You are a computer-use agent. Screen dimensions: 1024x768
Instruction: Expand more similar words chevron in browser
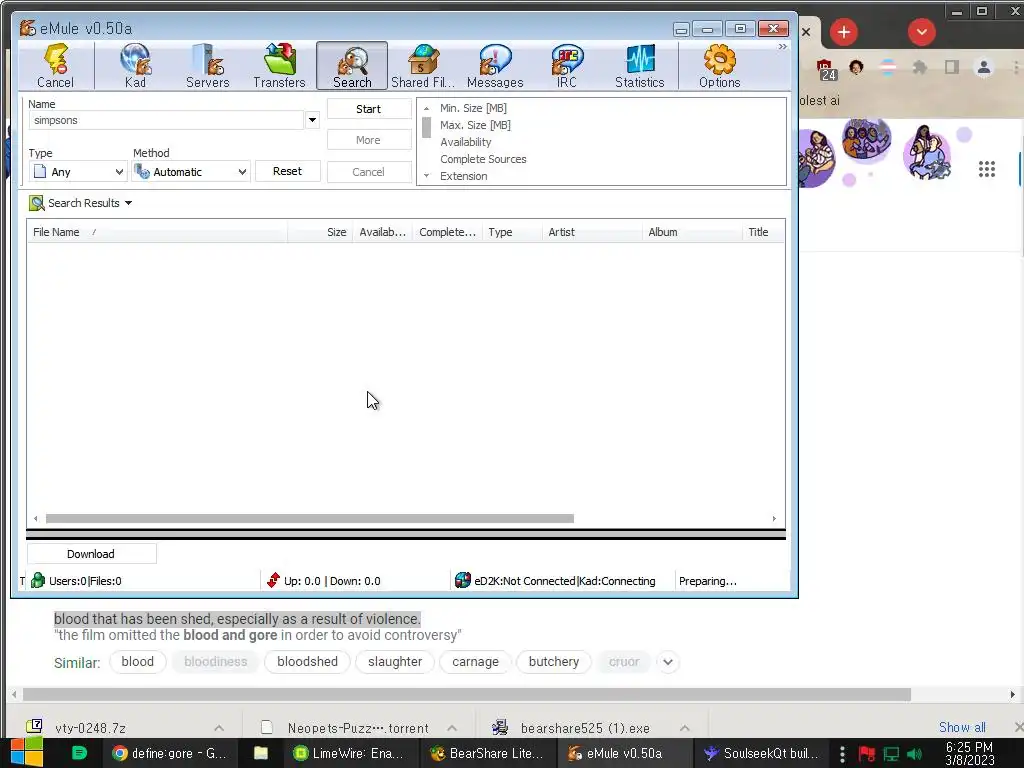pyautogui.click(x=667, y=662)
